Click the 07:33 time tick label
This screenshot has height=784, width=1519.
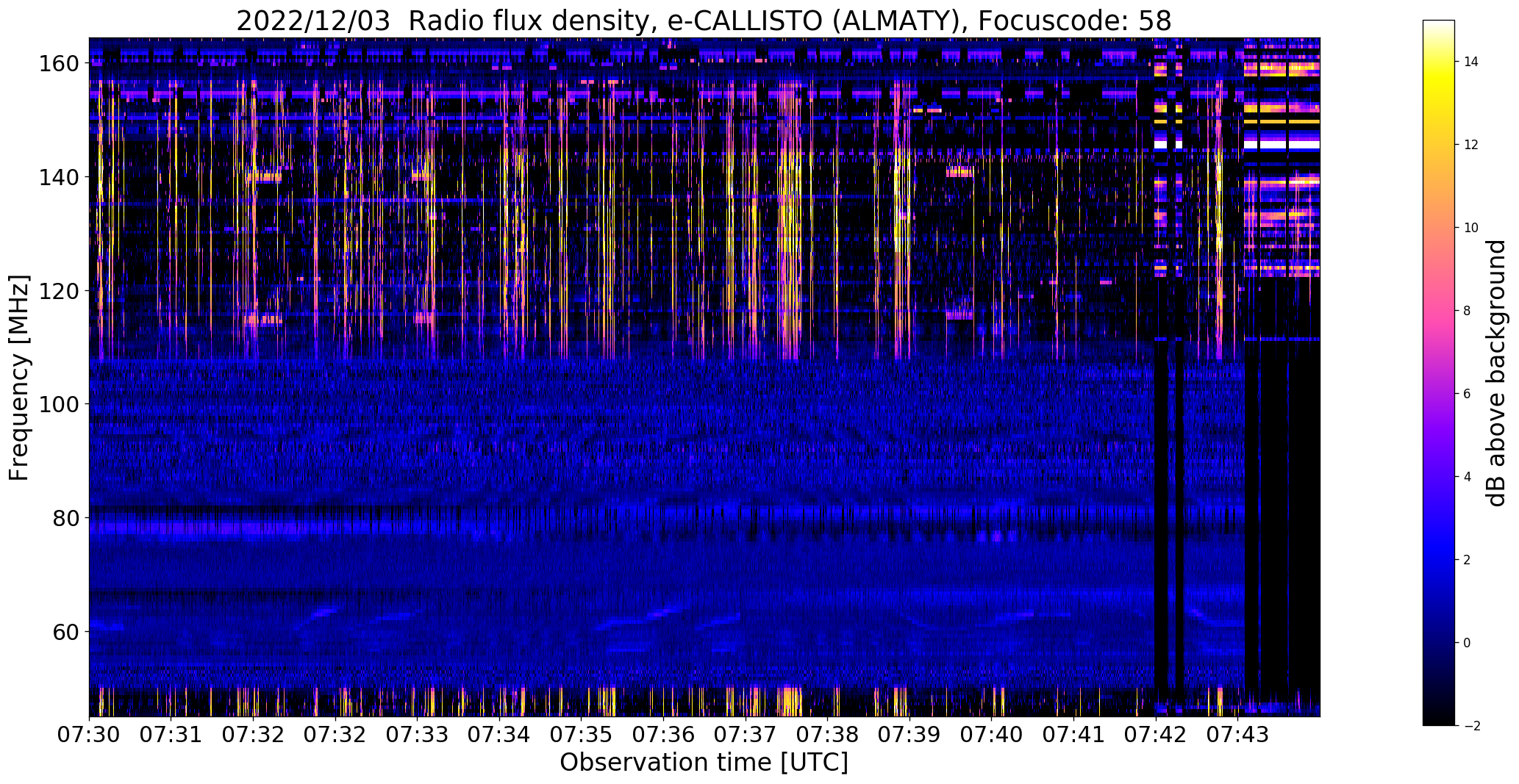coord(418,735)
